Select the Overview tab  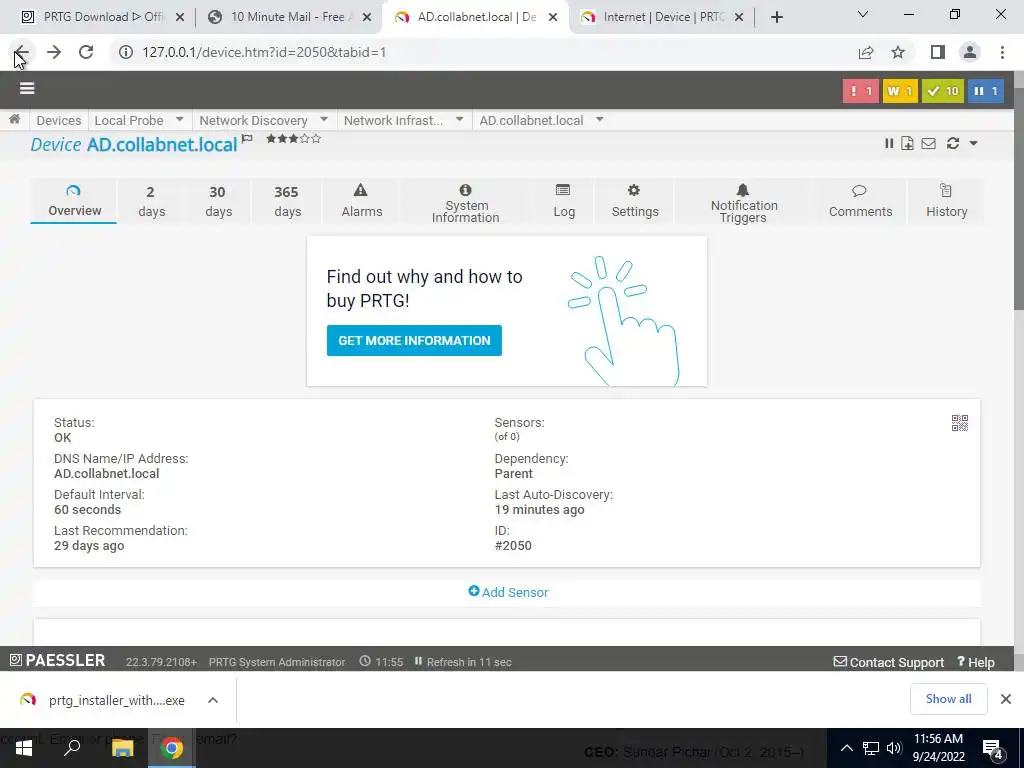[x=74, y=201]
